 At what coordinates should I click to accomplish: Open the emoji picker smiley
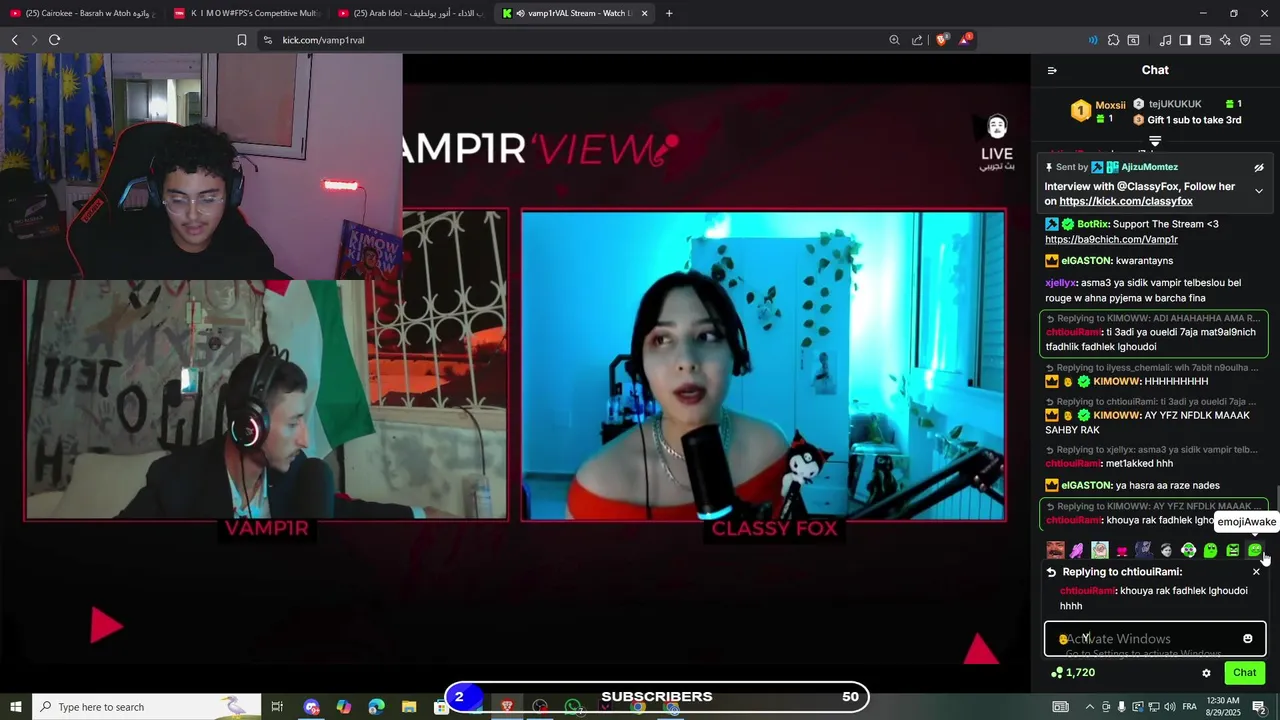[1247, 639]
